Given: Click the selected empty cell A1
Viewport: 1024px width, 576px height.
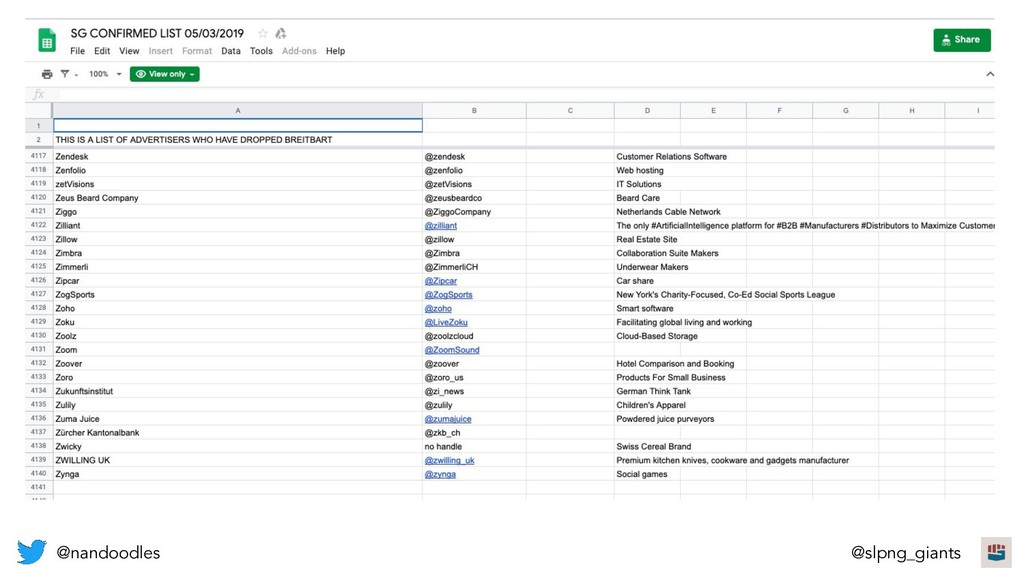Looking at the screenshot, I should (238, 125).
